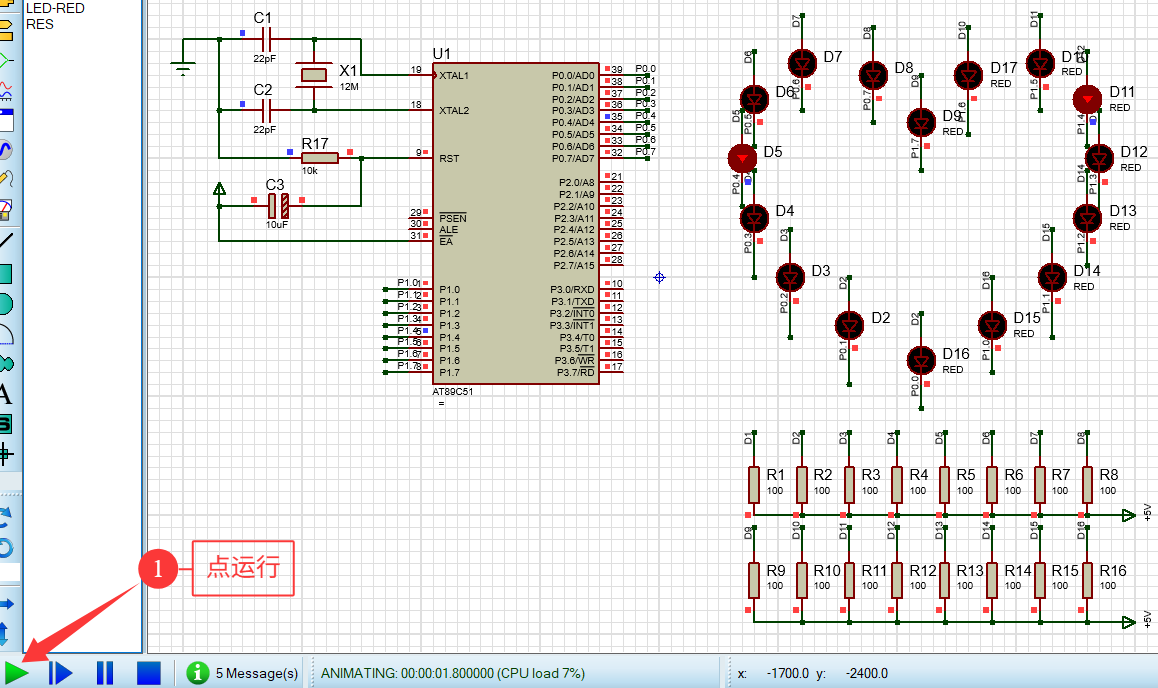Pause the running simulation
This screenshot has height=688, width=1158.
(x=105, y=673)
